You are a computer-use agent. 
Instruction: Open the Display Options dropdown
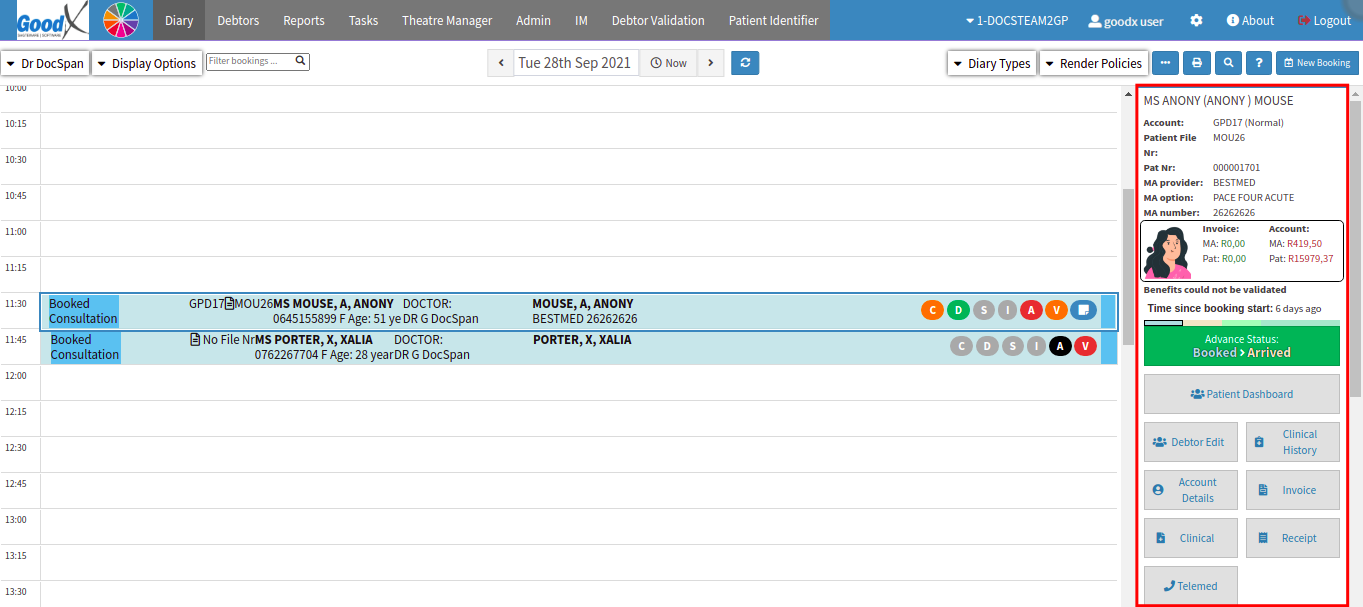(x=146, y=63)
